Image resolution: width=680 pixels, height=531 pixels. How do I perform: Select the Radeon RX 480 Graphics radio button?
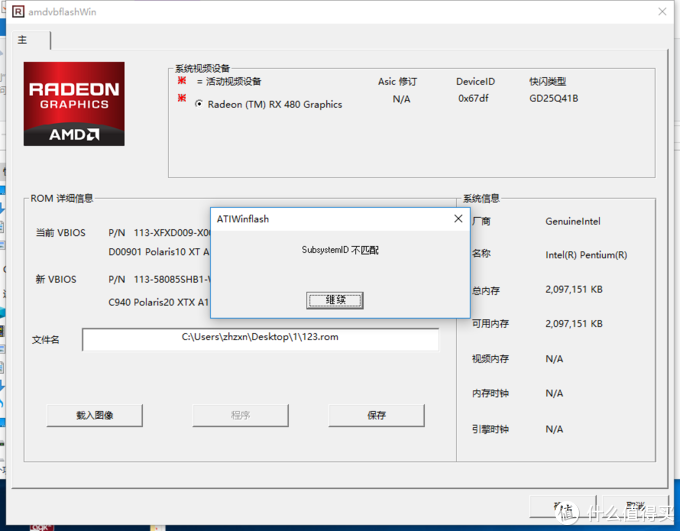click(x=200, y=104)
